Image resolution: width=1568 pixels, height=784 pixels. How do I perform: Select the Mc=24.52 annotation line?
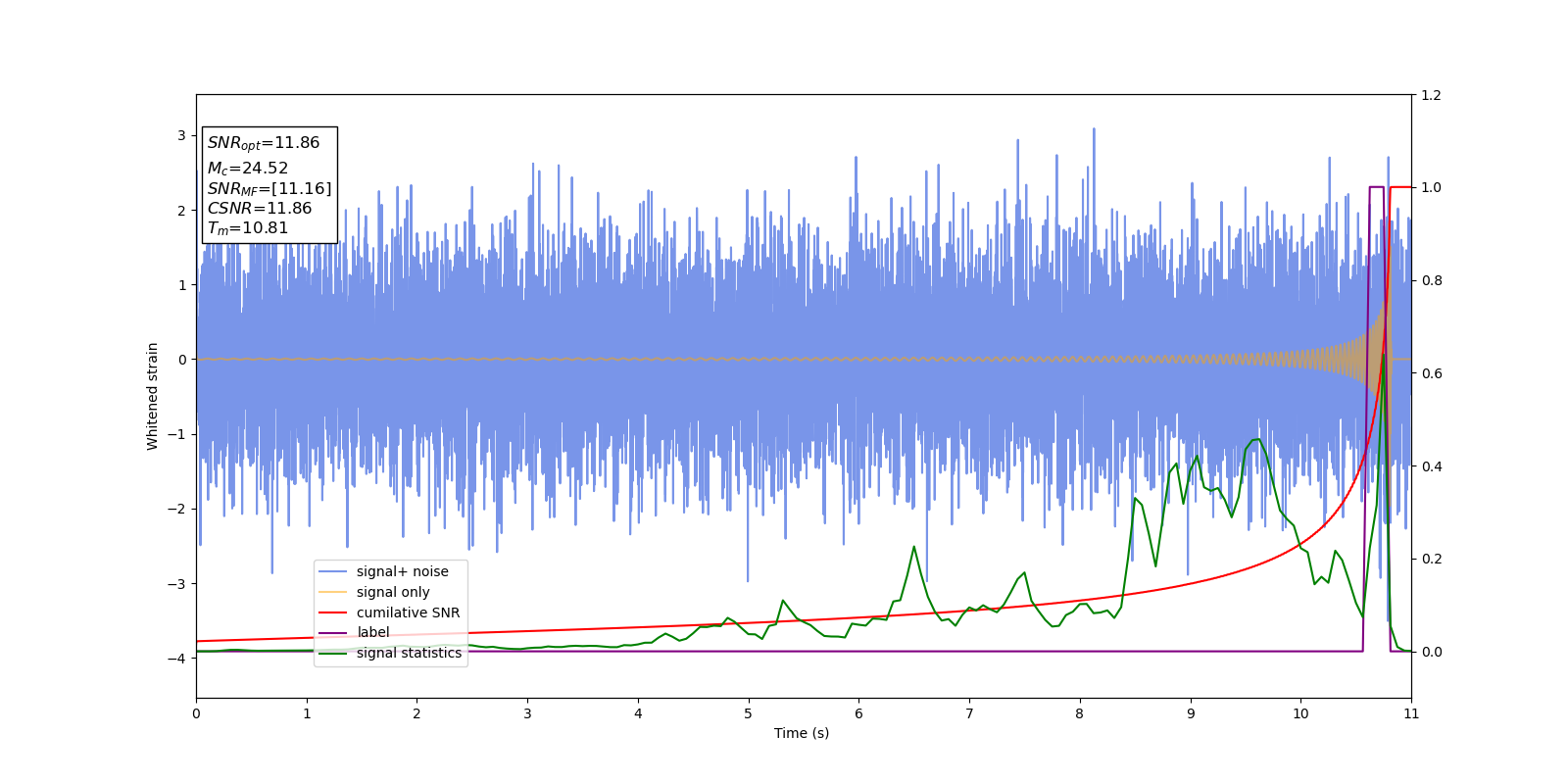[x=248, y=169]
